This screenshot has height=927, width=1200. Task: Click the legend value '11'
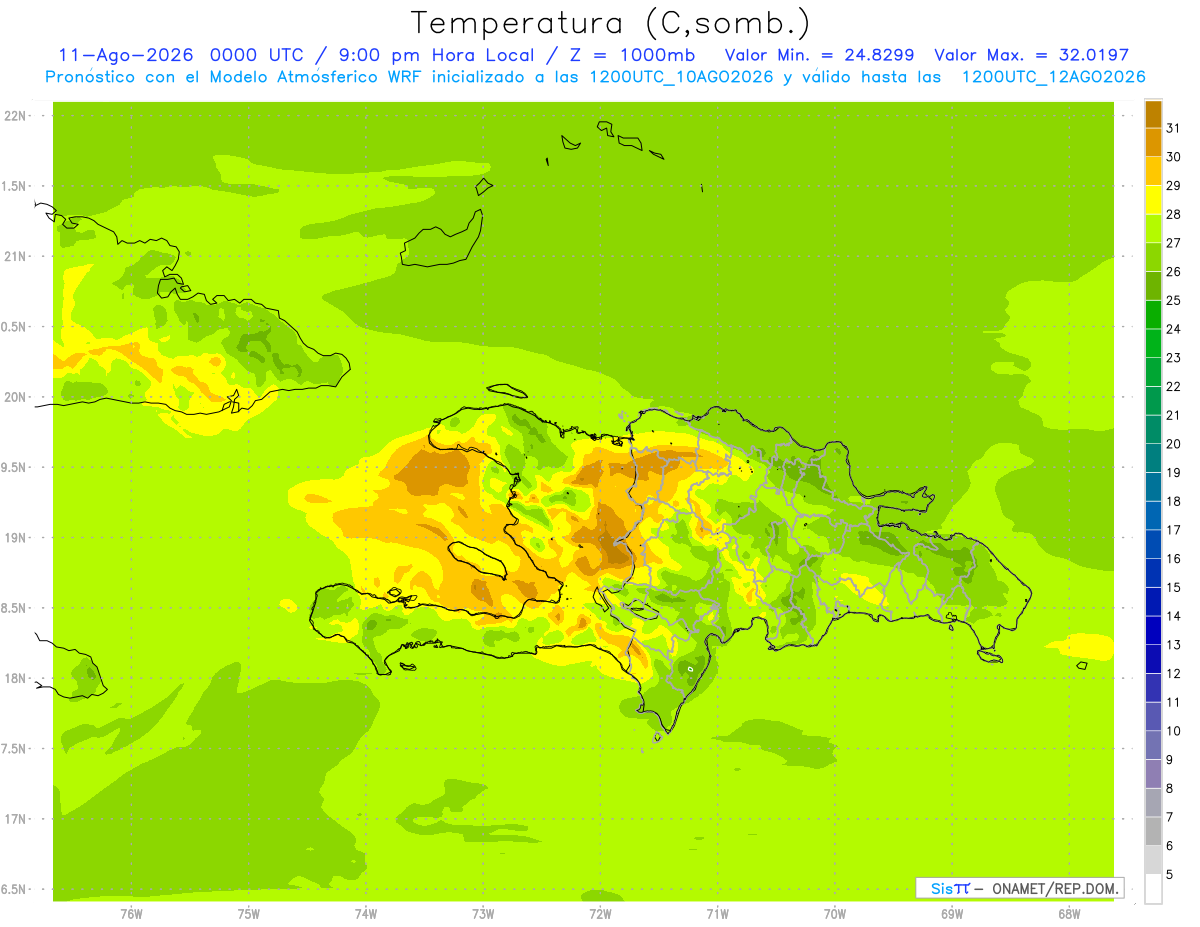point(1173,702)
